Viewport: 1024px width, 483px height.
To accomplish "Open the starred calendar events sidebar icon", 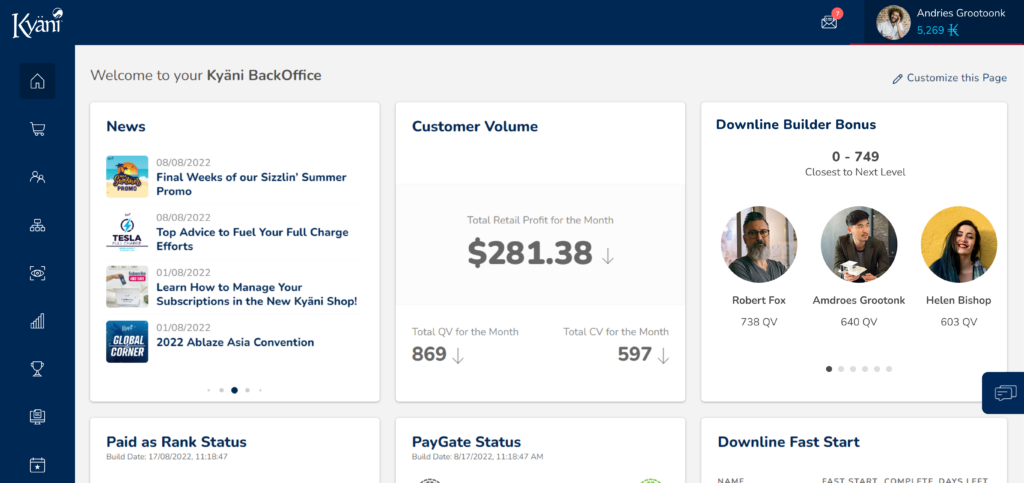I will tap(37, 465).
